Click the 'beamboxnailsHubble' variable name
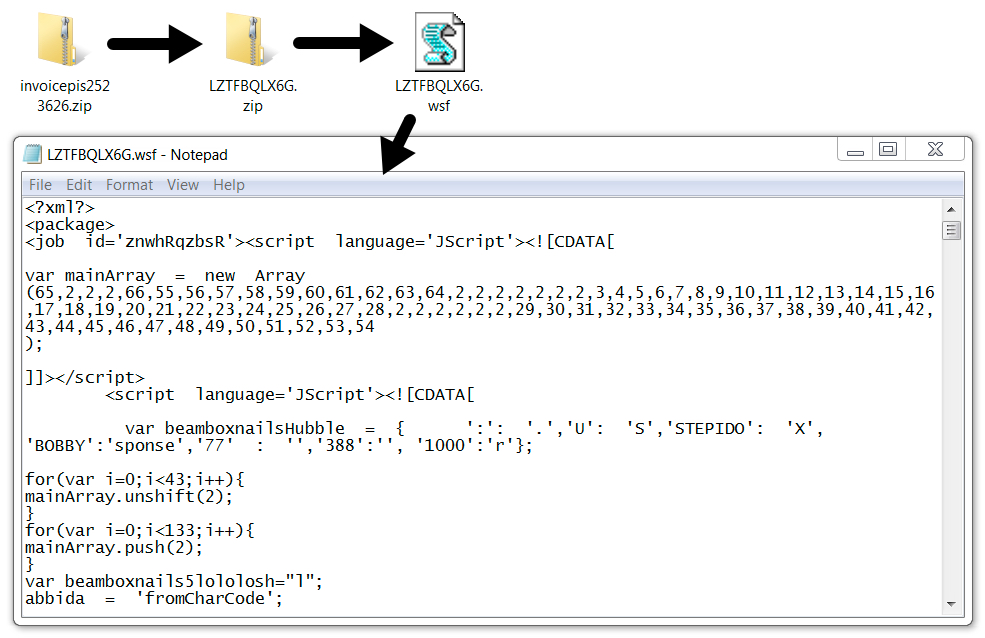 pos(255,428)
